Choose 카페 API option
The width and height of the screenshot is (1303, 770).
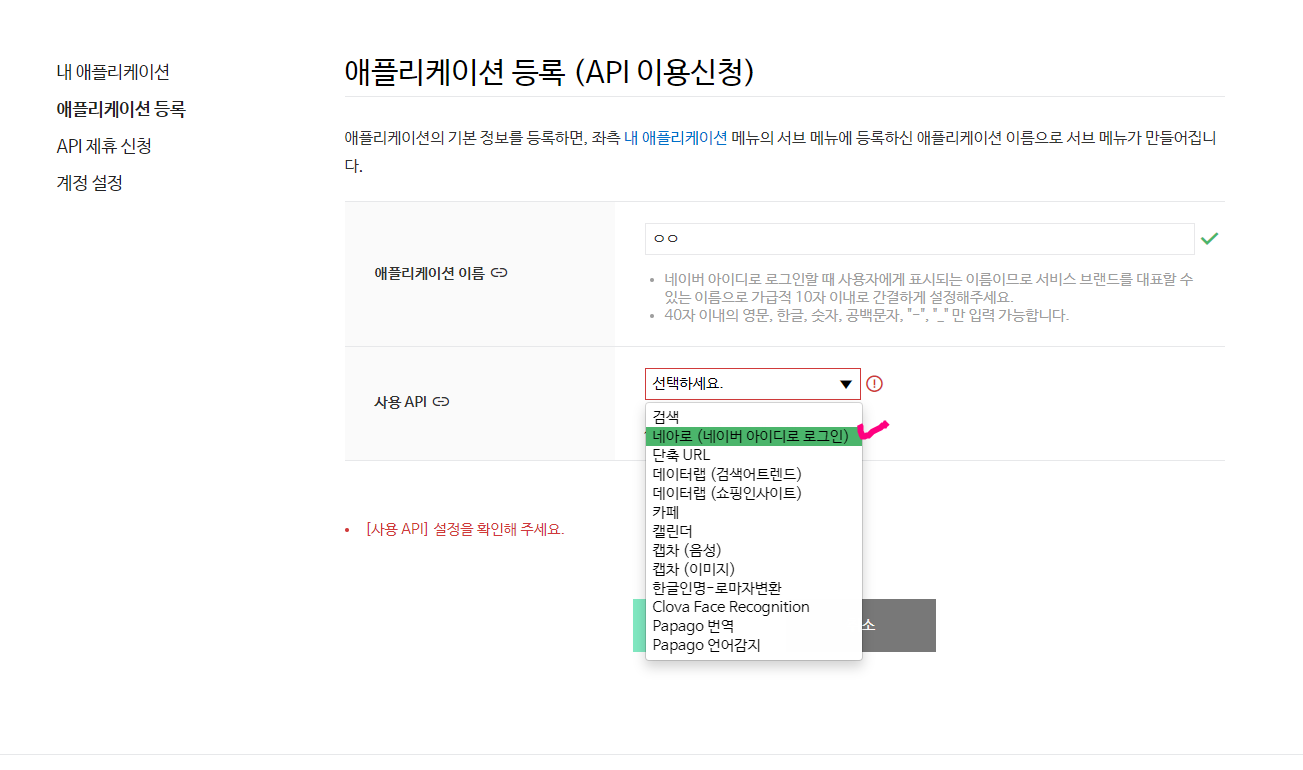[754, 512]
